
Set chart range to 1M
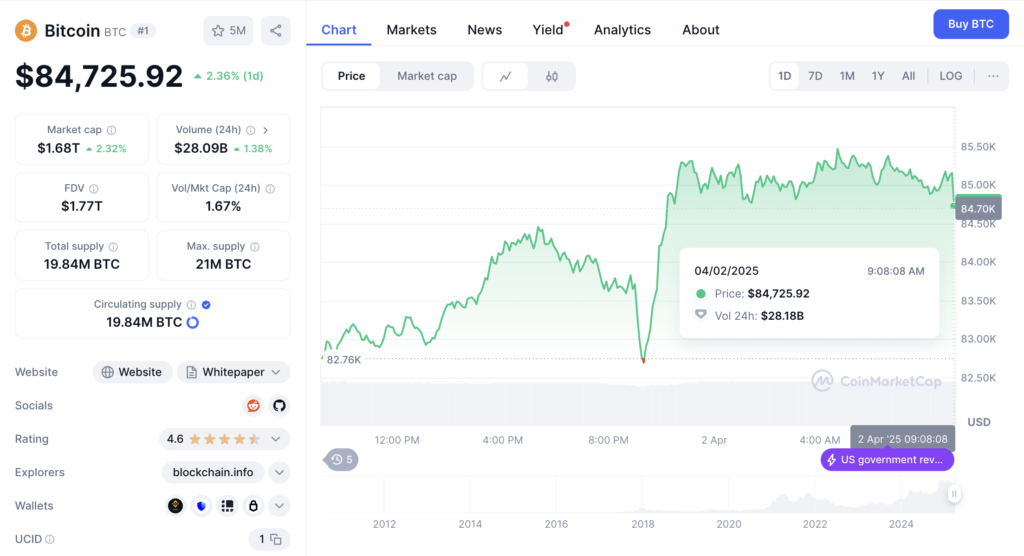pos(847,76)
